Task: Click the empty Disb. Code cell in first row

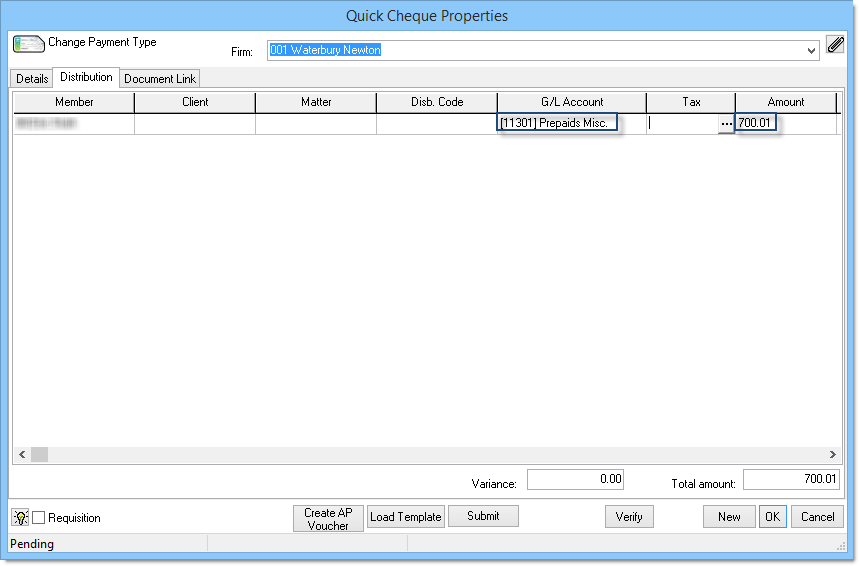Action: [x=437, y=124]
